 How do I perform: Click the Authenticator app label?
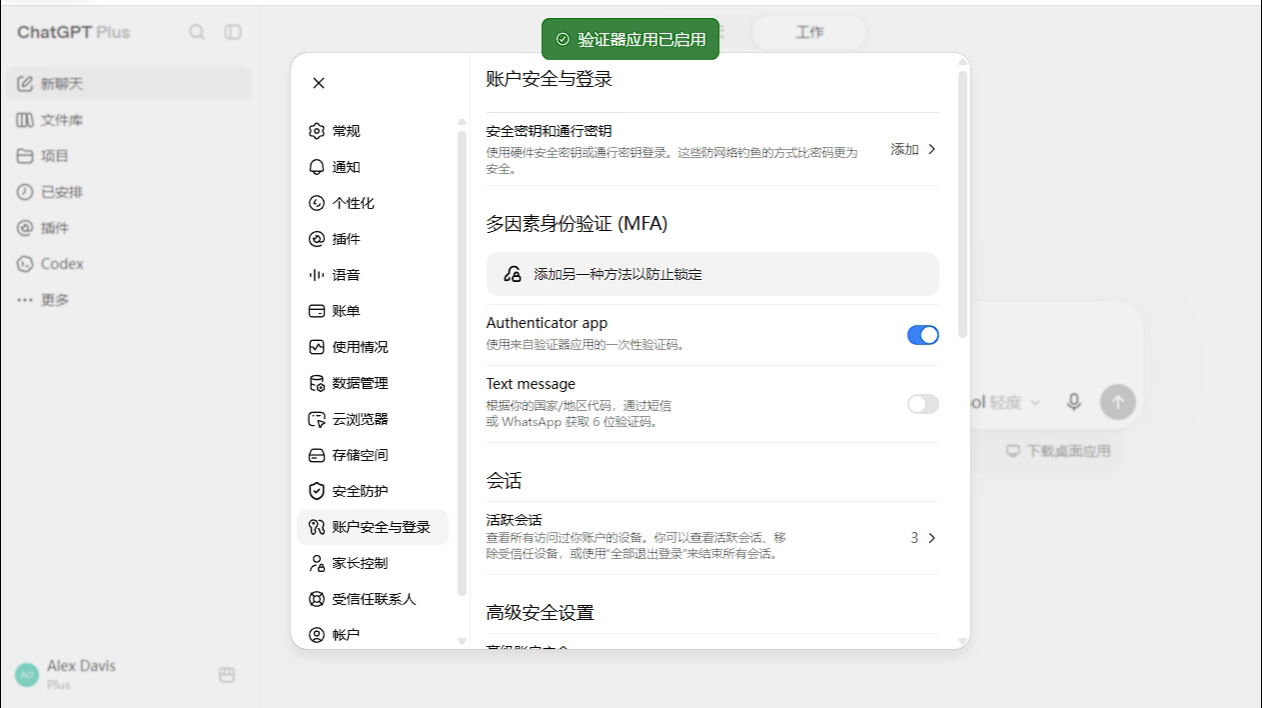(547, 323)
